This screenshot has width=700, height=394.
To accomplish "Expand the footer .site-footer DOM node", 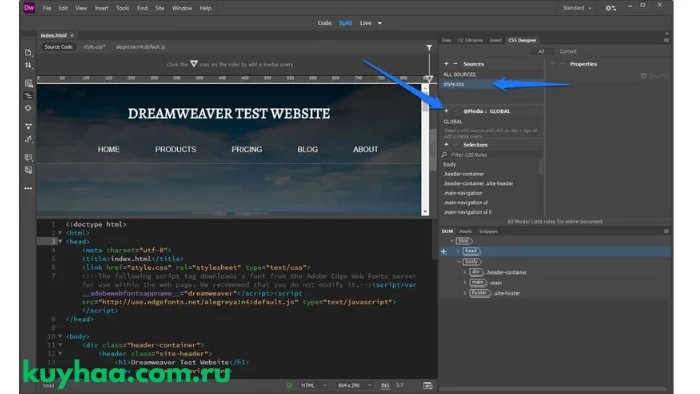I will click(465, 293).
